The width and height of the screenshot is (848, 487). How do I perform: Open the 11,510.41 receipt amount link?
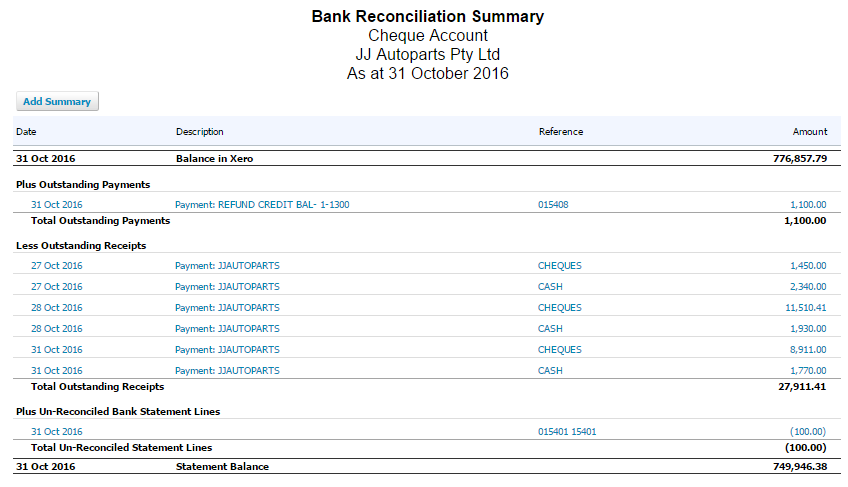(806, 308)
